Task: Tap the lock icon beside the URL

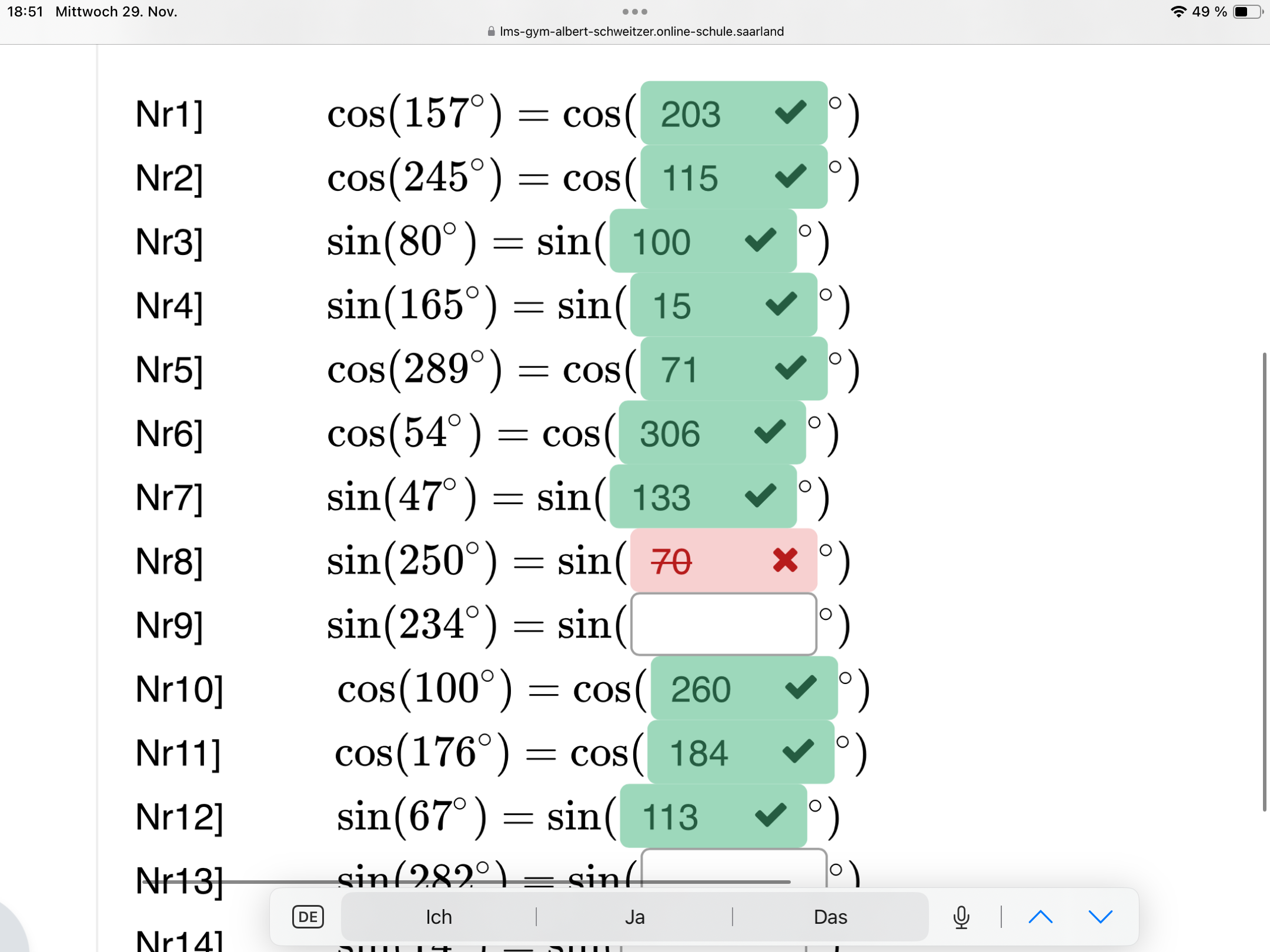Action: point(491,32)
